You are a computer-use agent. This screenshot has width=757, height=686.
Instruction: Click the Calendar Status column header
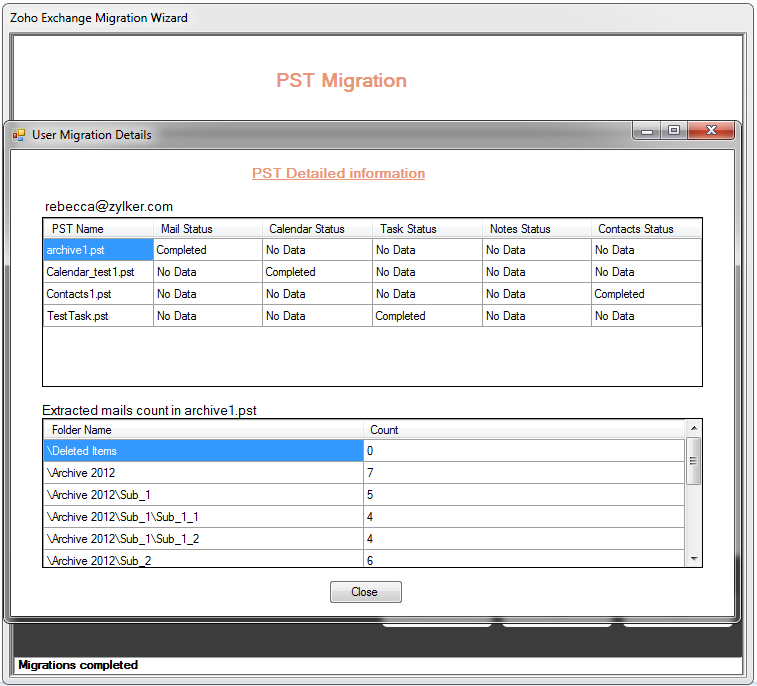pyautogui.click(x=316, y=229)
